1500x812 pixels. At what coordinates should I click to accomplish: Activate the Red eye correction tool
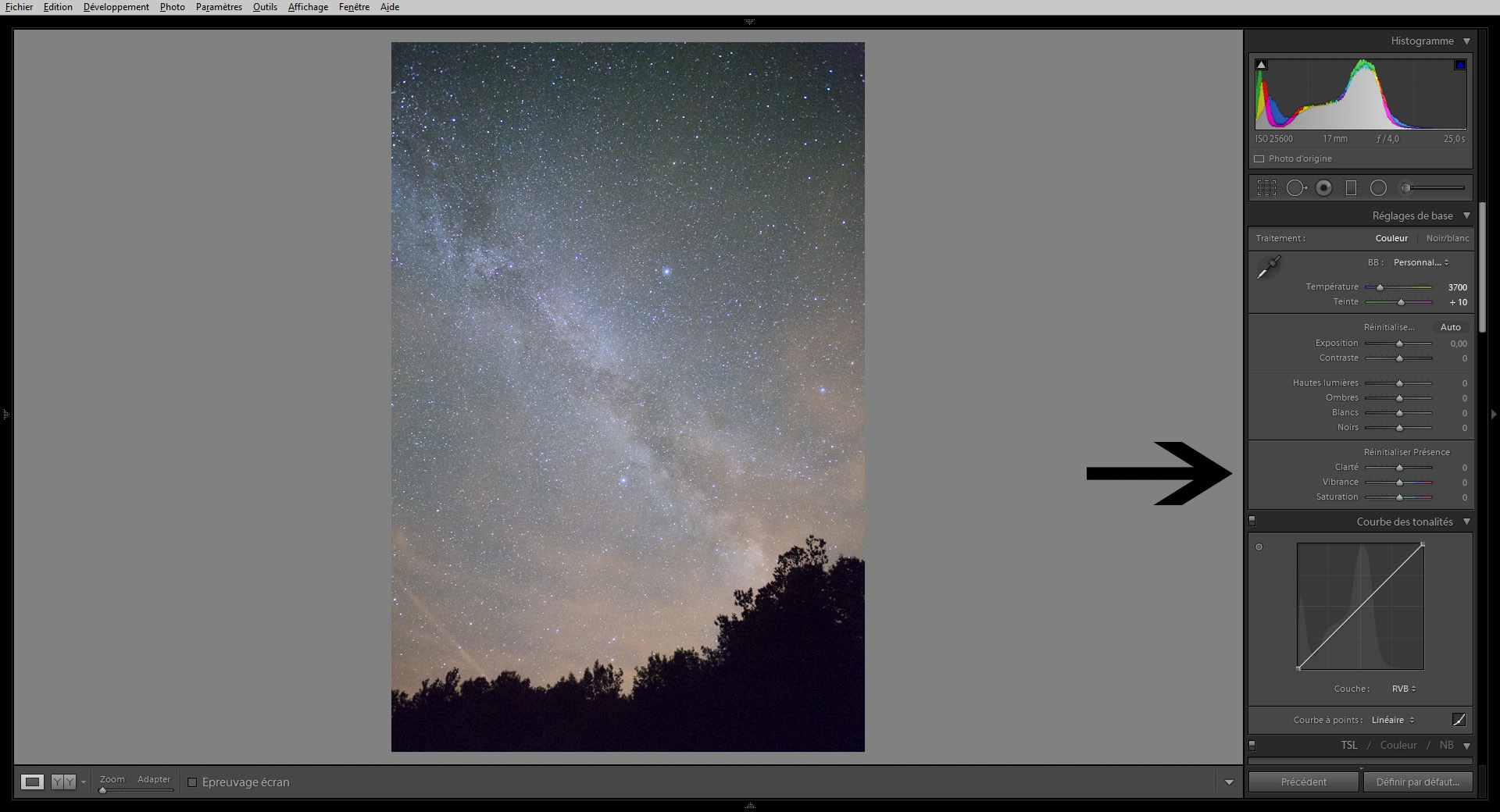(x=1323, y=188)
